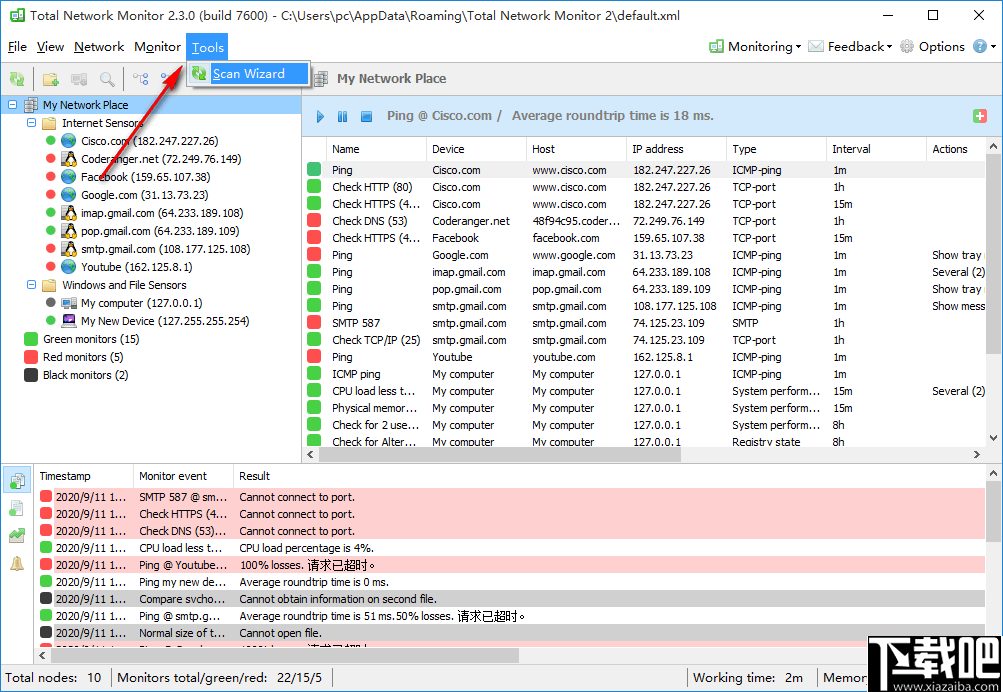Select the search toolbar icon
This screenshot has width=1003, height=692.
pos(105,78)
